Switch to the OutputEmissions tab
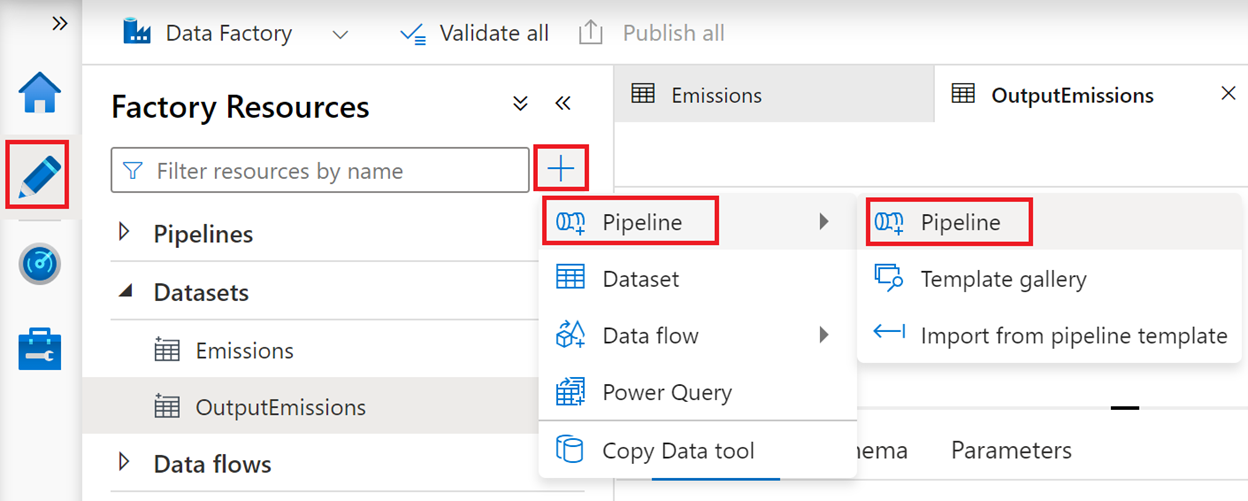The width and height of the screenshot is (1248, 501). point(1072,95)
